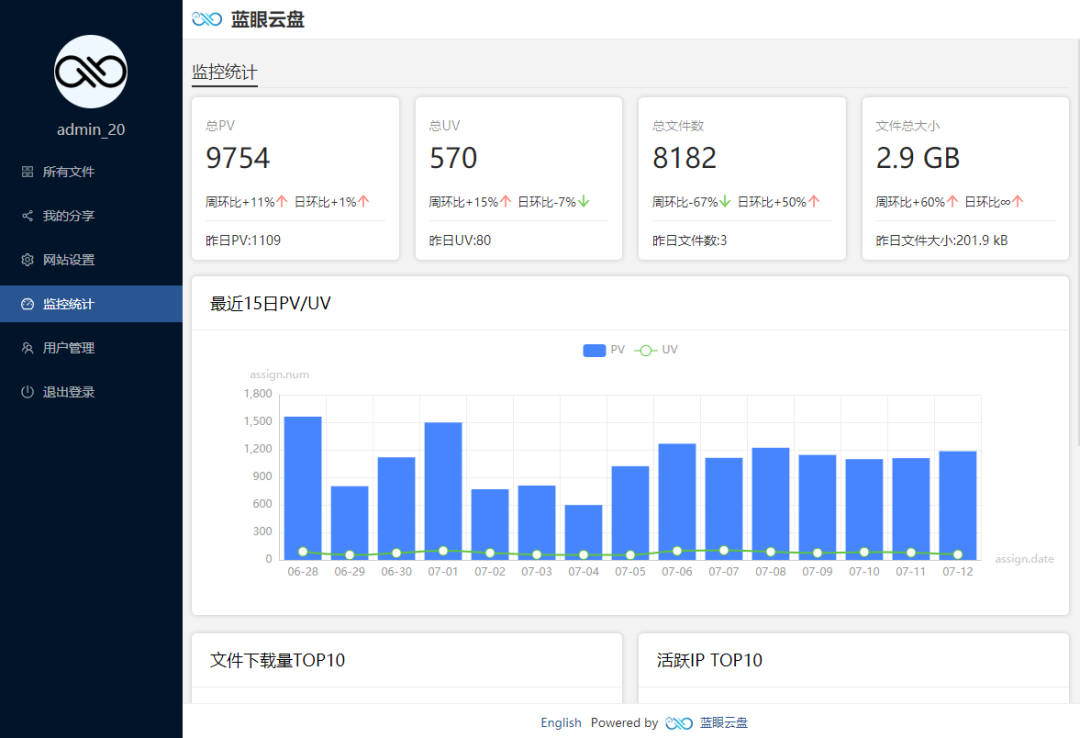Open the English language link
The width and height of the screenshot is (1080, 738).
coord(560,722)
